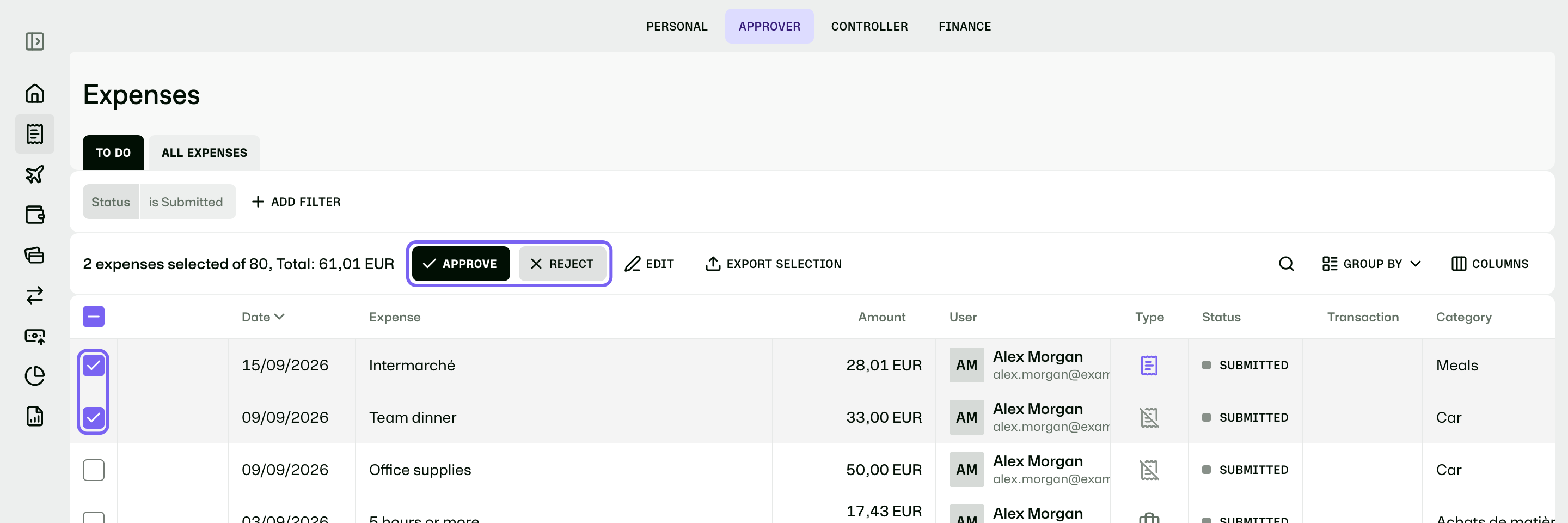Open the wallet icon in sidebar

[35, 214]
